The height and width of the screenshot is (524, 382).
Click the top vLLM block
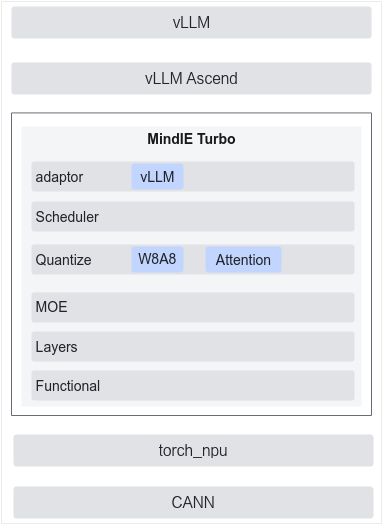(x=191, y=22)
